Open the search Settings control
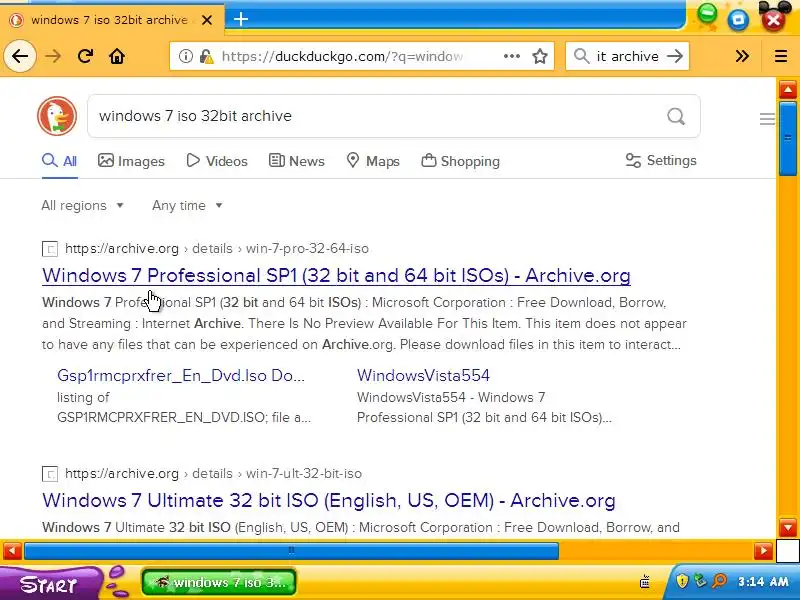This screenshot has height=600, width=800. 661,161
